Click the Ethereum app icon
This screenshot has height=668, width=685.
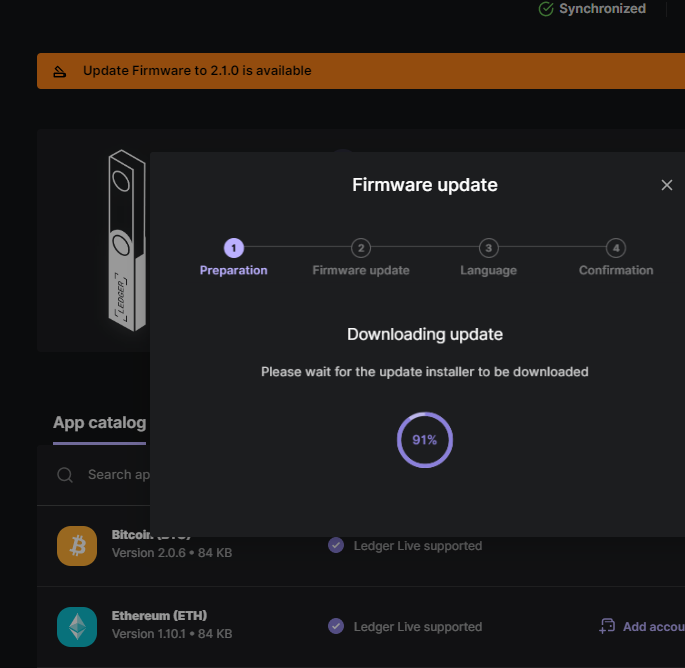pyautogui.click(x=77, y=627)
